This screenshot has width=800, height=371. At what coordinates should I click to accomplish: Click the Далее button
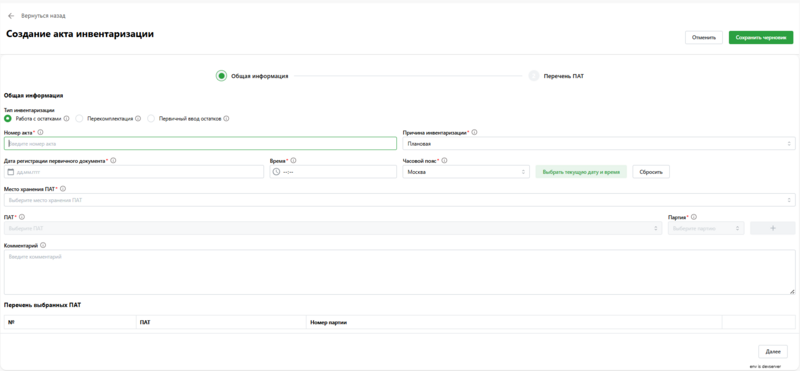(x=773, y=352)
